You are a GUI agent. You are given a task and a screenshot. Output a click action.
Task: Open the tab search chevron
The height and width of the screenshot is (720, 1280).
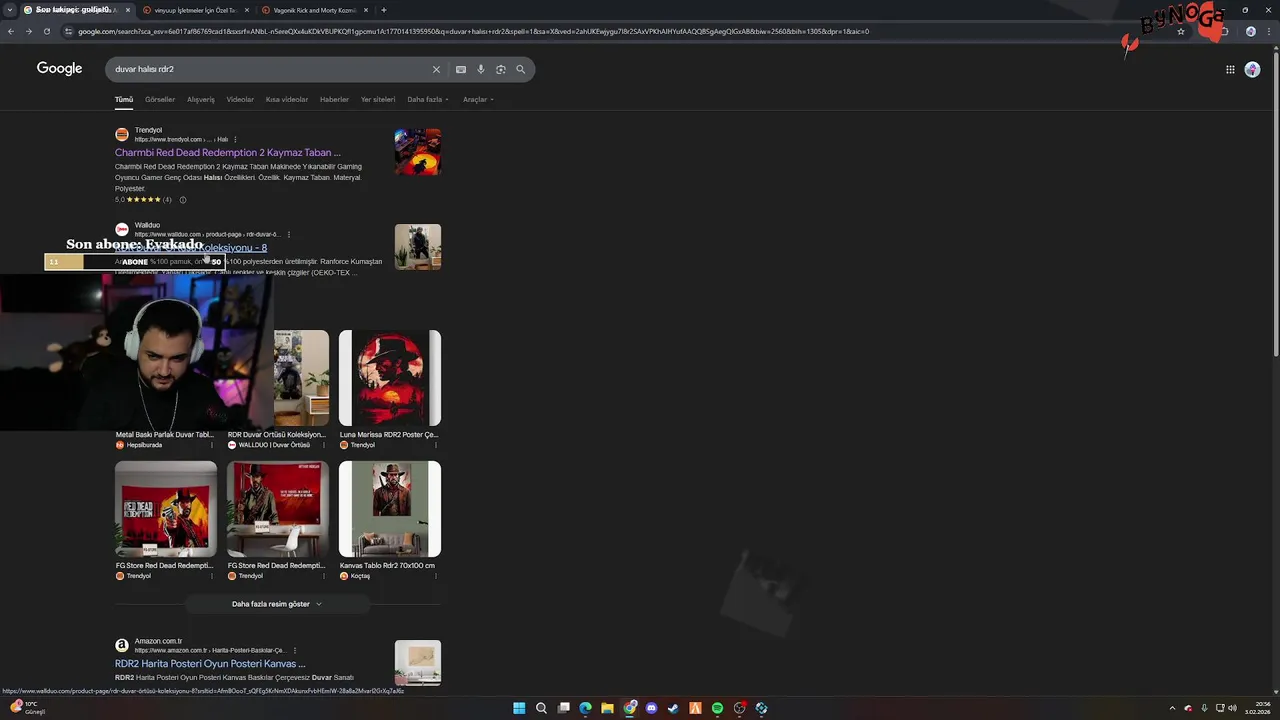pos(11,10)
